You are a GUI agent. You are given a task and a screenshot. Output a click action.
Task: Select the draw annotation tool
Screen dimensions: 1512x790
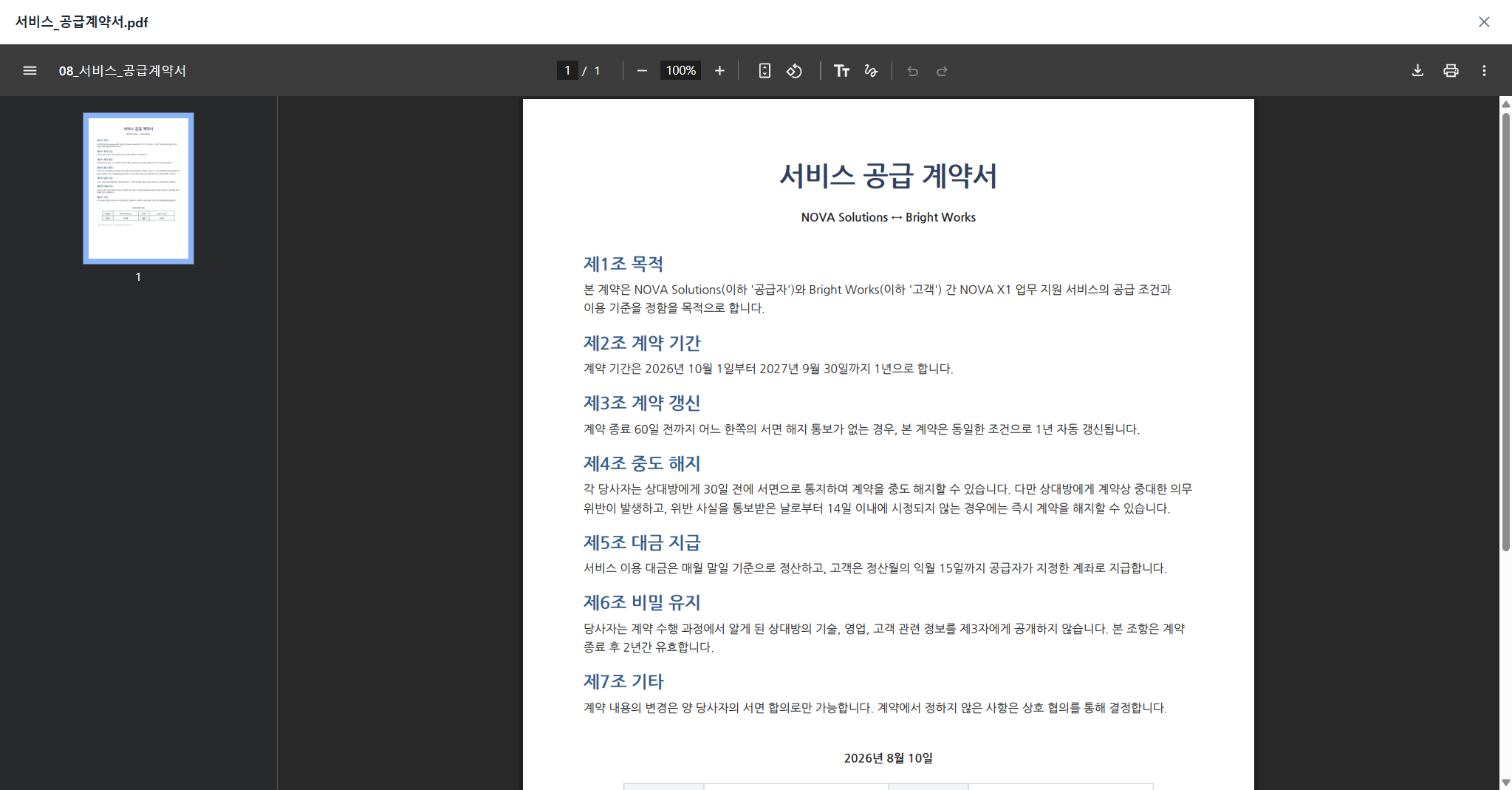(x=871, y=71)
